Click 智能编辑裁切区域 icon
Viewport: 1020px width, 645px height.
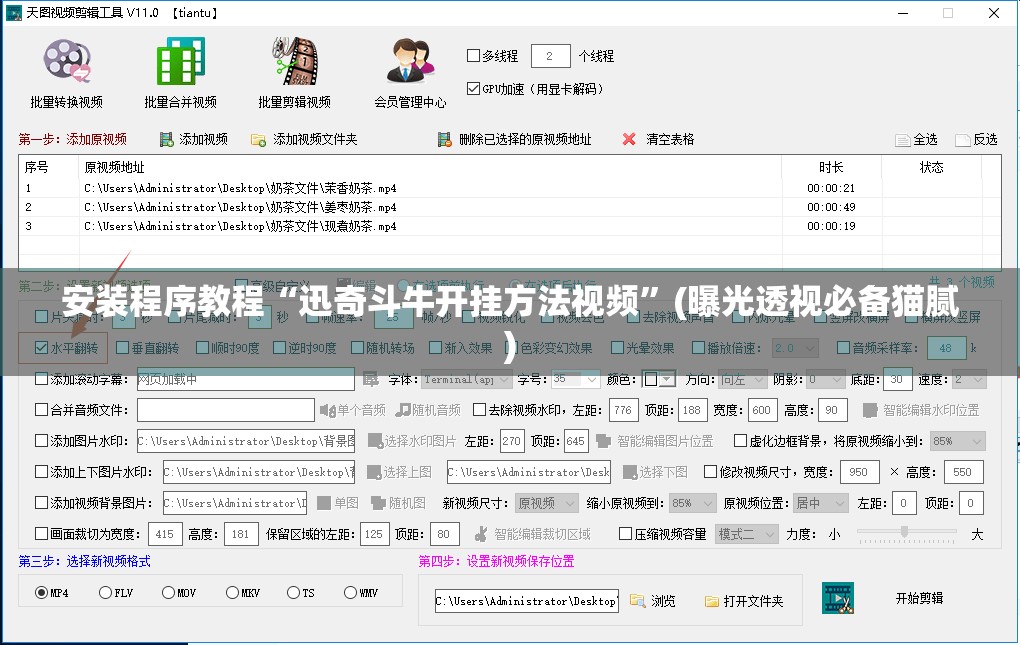(x=481, y=534)
